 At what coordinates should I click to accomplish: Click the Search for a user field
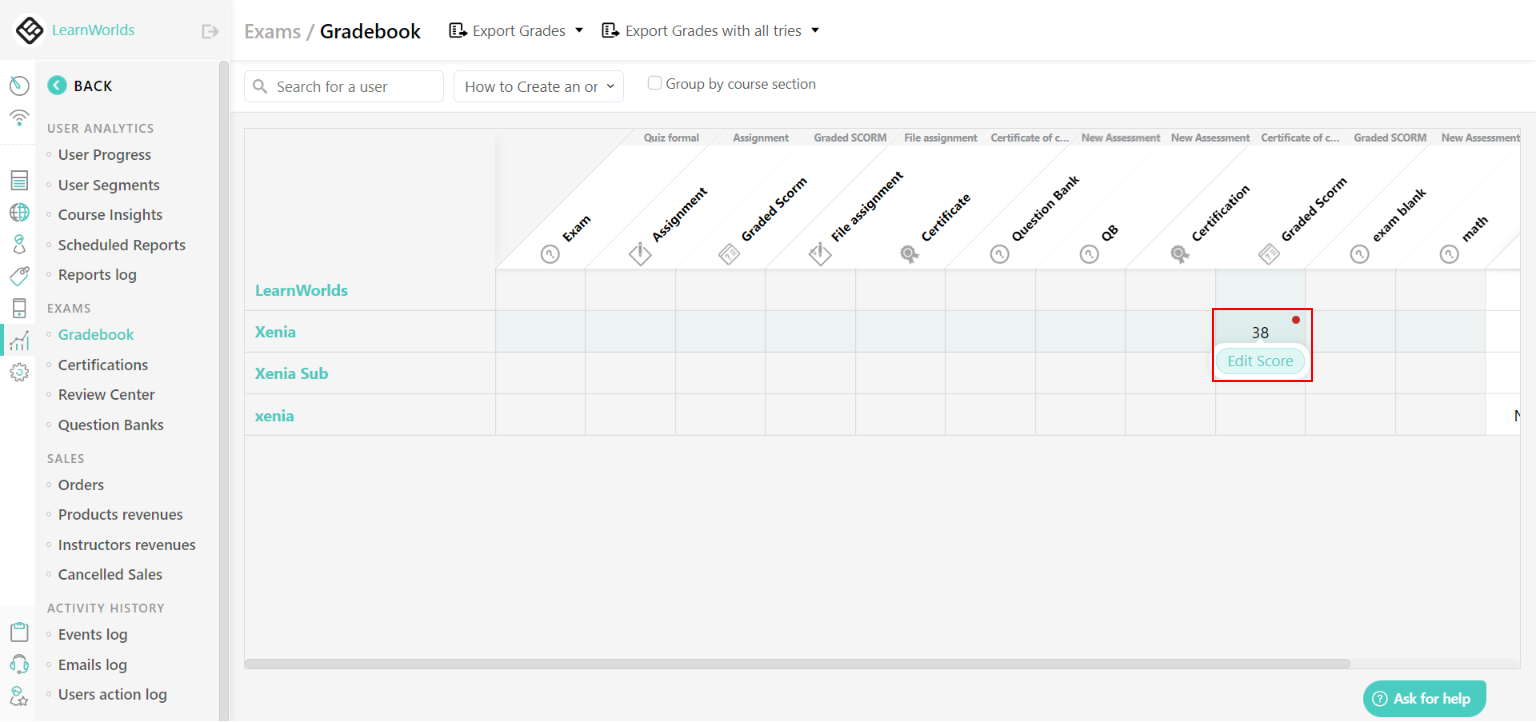click(343, 86)
